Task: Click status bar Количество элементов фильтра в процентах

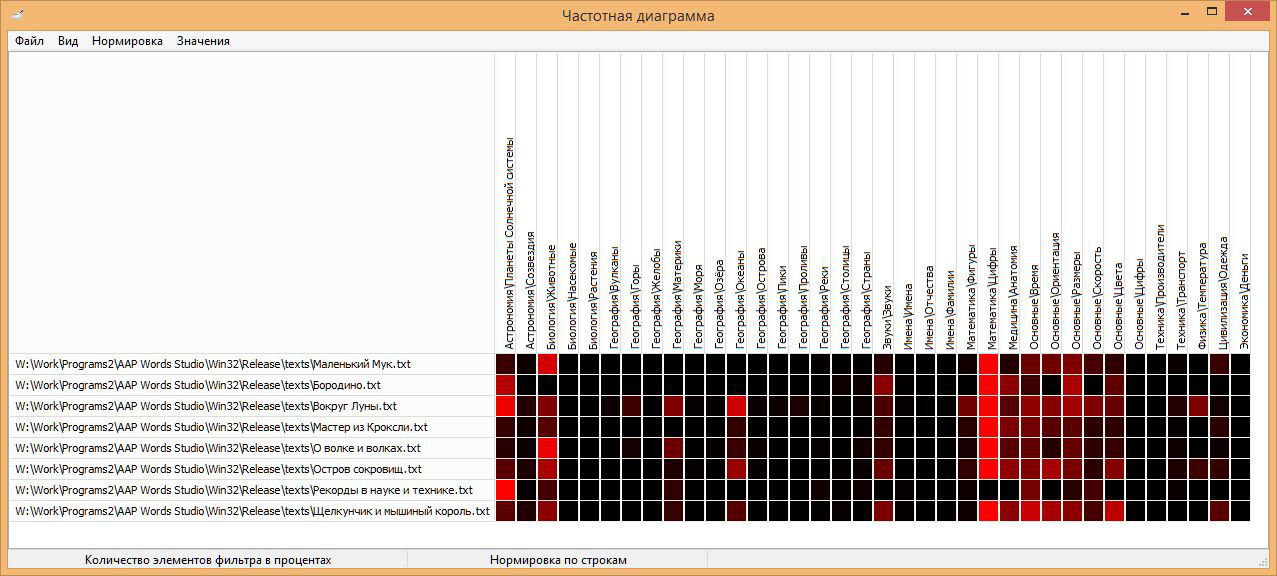Action: tap(208, 560)
